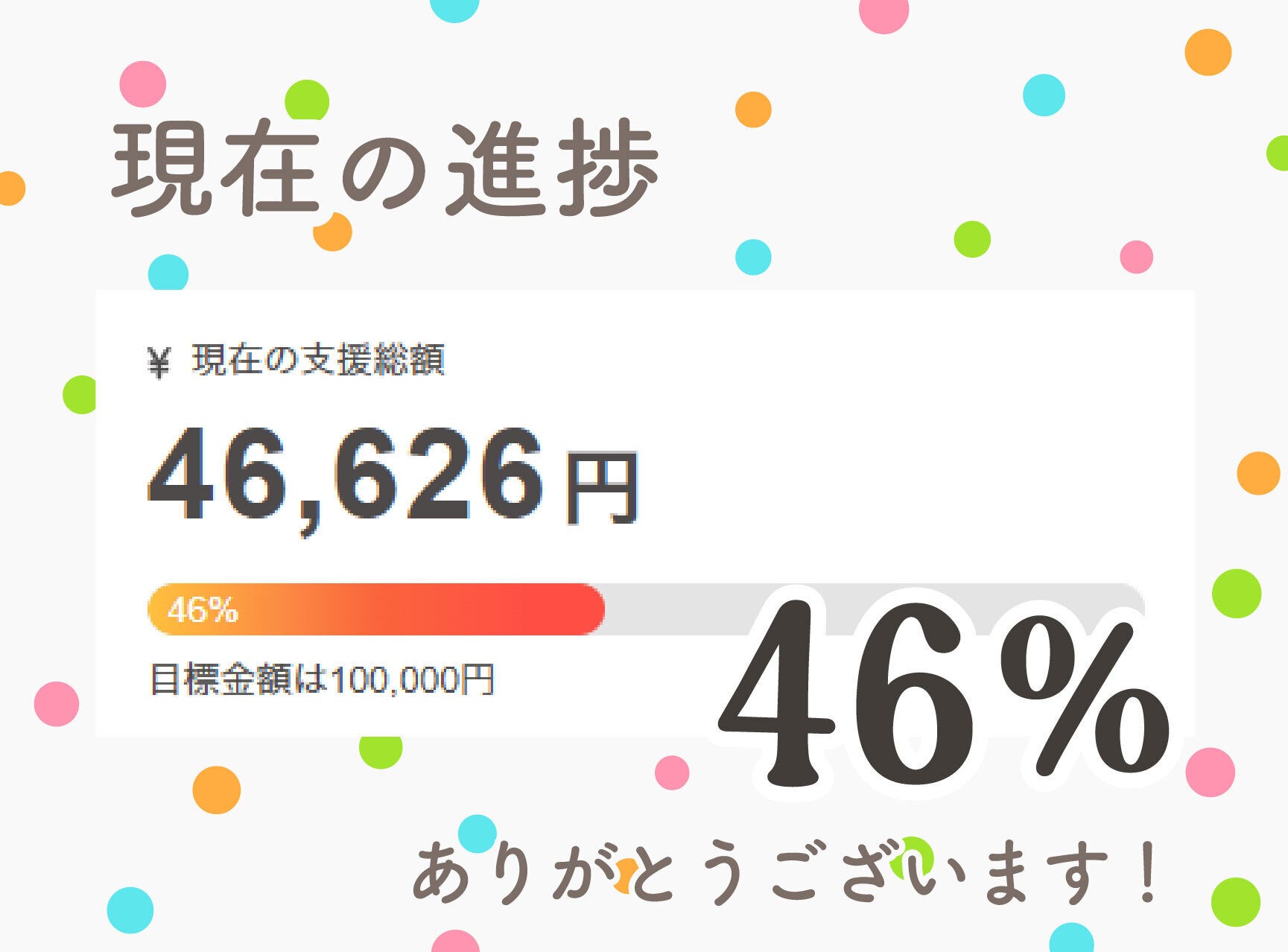Click the 現在の支援総額 label
The image size is (1288, 952).
coord(318,361)
